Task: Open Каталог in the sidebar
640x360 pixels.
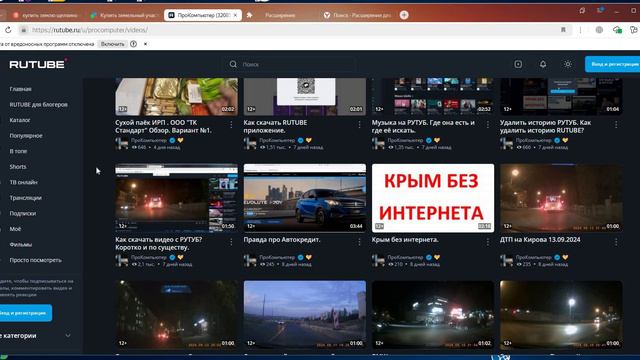Action: pyautogui.click(x=20, y=120)
